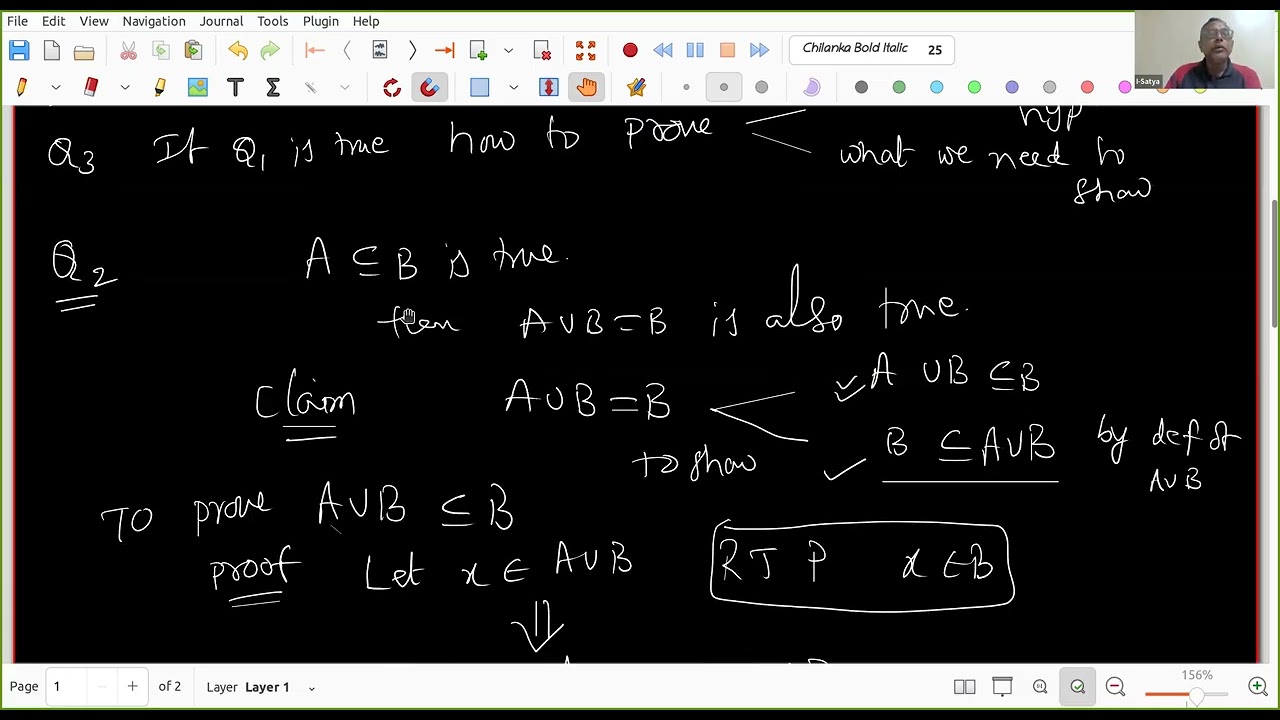The height and width of the screenshot is (720, 1280).
Task: Select the thick line thickness
Action: pyautogui.click(x=762, y=88)
